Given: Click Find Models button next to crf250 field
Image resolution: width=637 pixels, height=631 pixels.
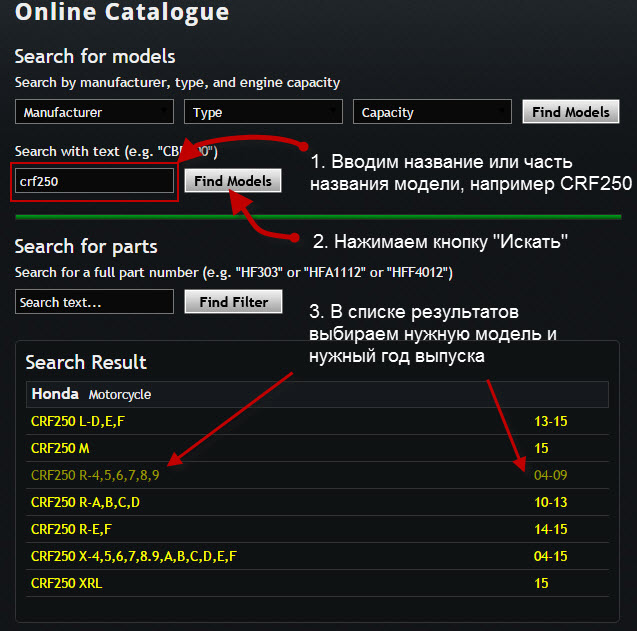Looking at the screenshot, I should (233, 181).
